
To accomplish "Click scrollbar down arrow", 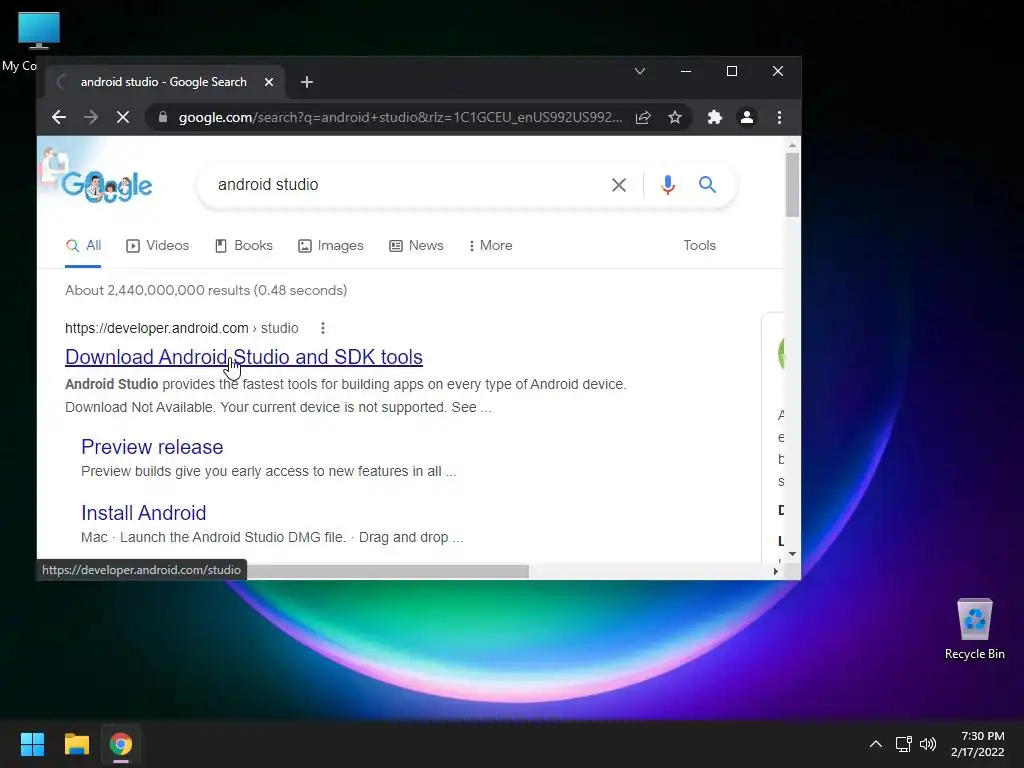I will (x=792, y=554).
